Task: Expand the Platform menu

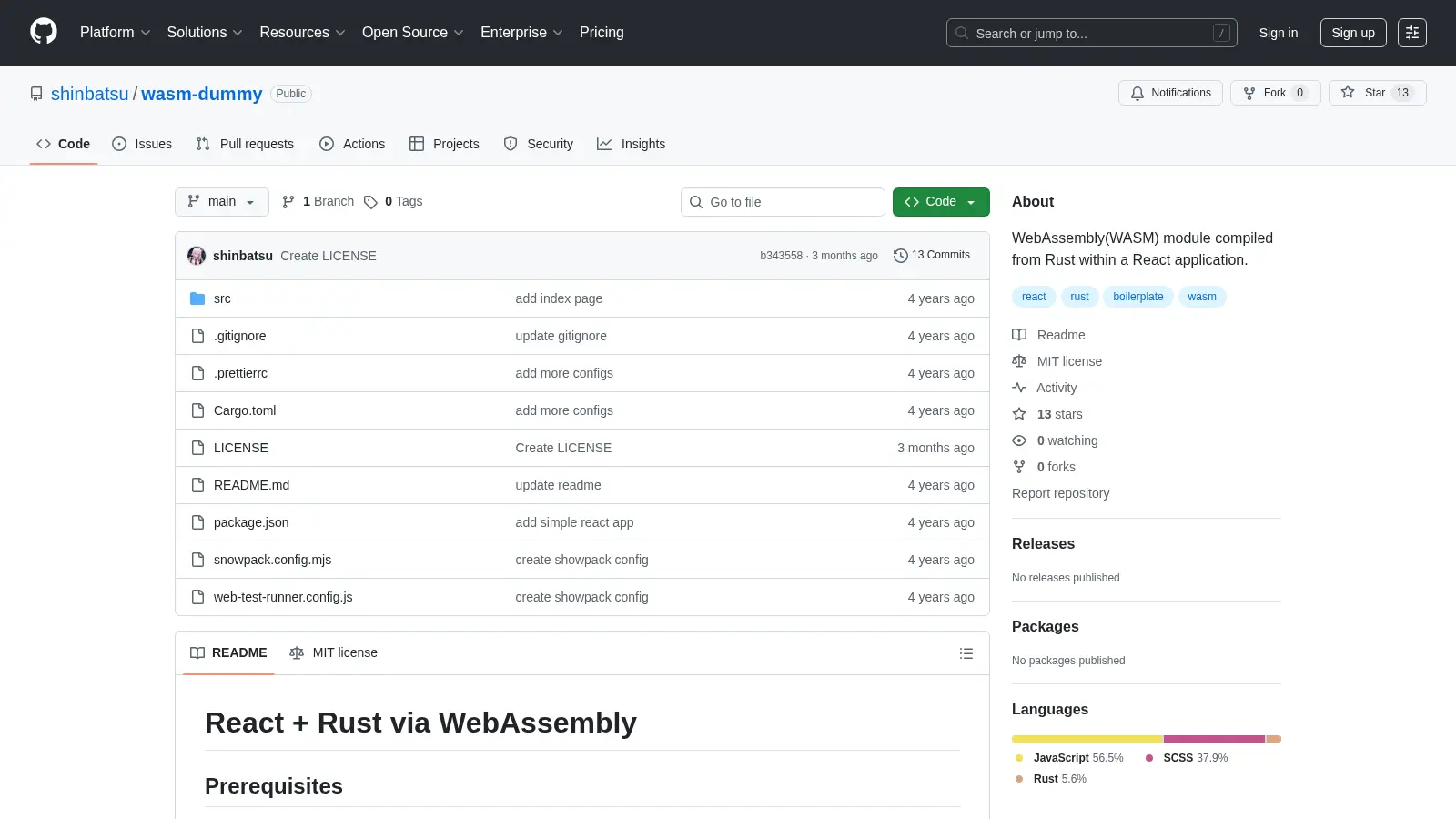Action: click(x=115, y=33)
